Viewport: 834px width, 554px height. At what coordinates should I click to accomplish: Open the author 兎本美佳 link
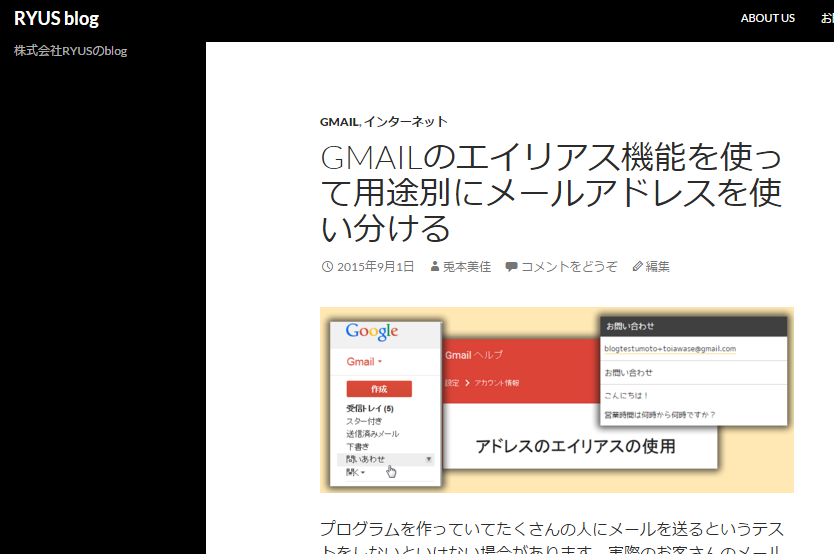pyautogui.click(x=466, y=266)
